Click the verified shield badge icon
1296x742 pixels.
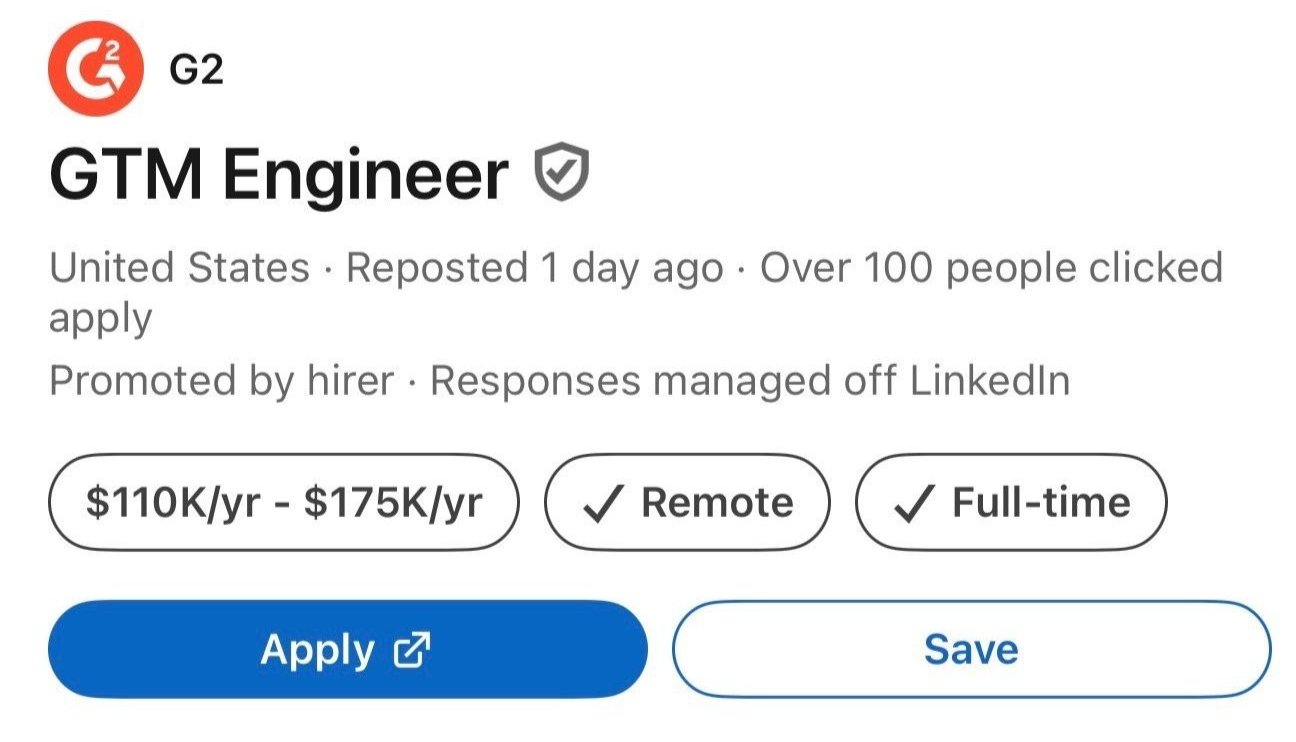click(x=563, y=172)
